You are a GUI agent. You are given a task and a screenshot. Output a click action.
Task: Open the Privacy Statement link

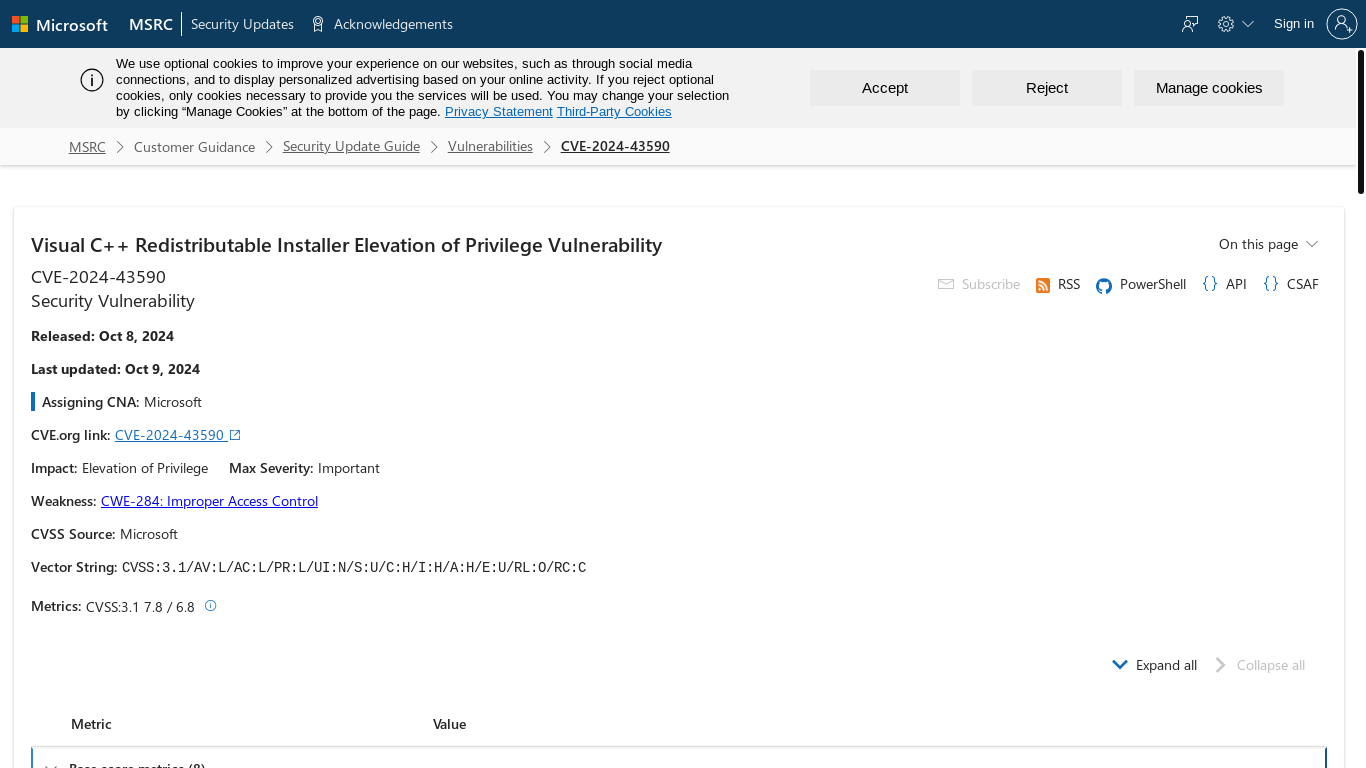[499, 112]
